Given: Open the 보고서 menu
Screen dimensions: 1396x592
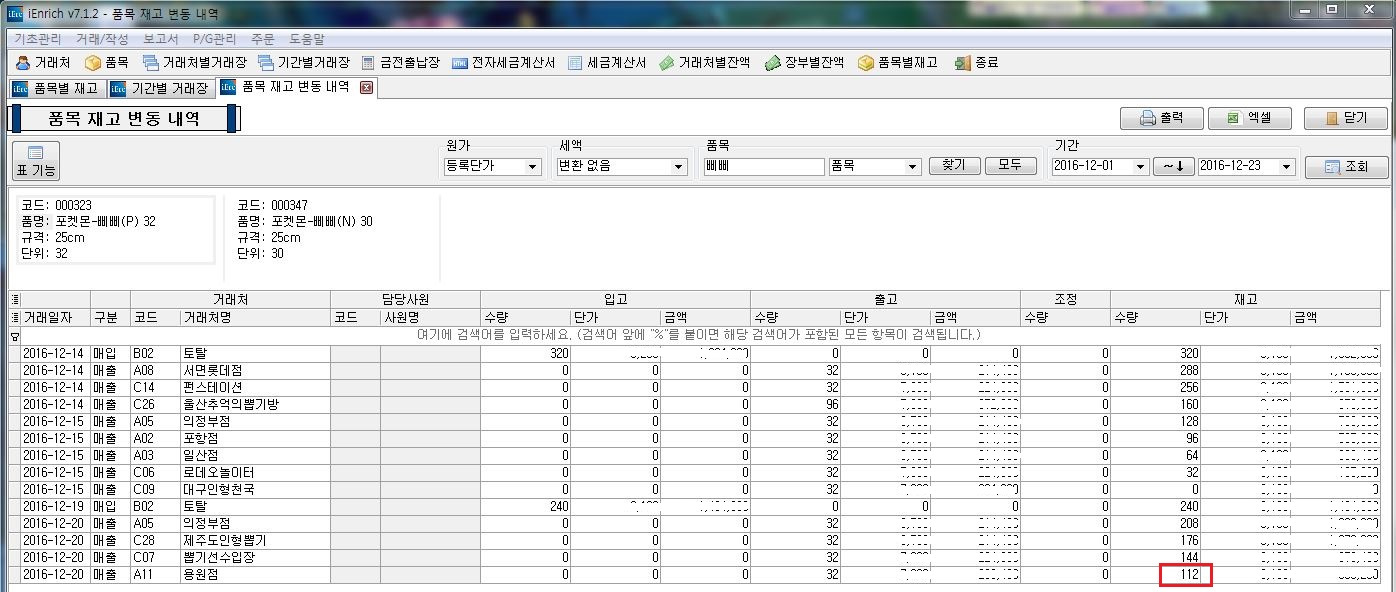Looking at the screenshot, I should 161,39.
